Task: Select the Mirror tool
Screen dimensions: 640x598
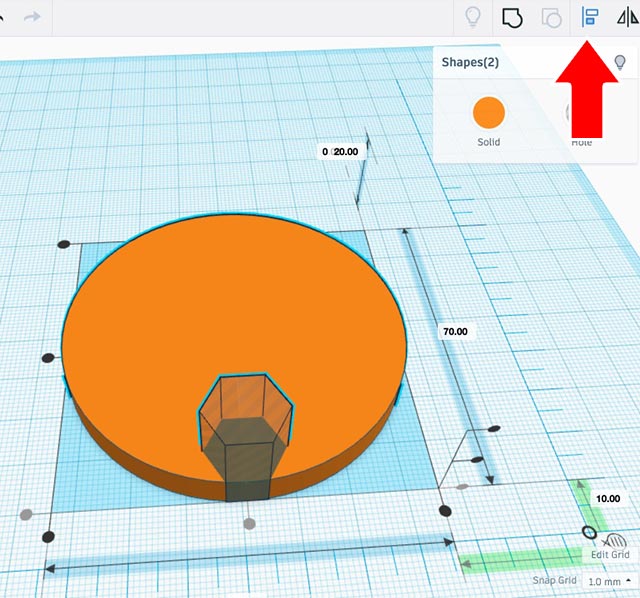Action: coord(627,17)
